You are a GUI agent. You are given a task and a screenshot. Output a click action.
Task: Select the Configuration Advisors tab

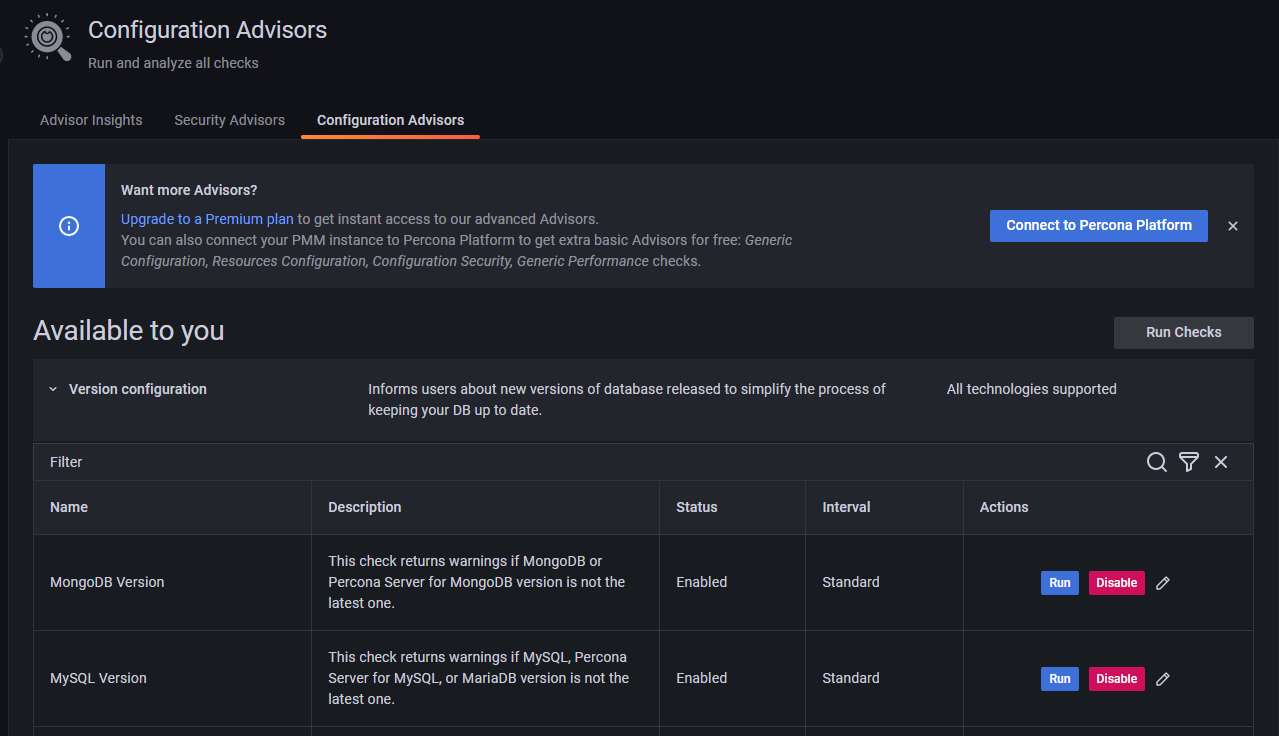pyautogui.click(x=390, y=120)
